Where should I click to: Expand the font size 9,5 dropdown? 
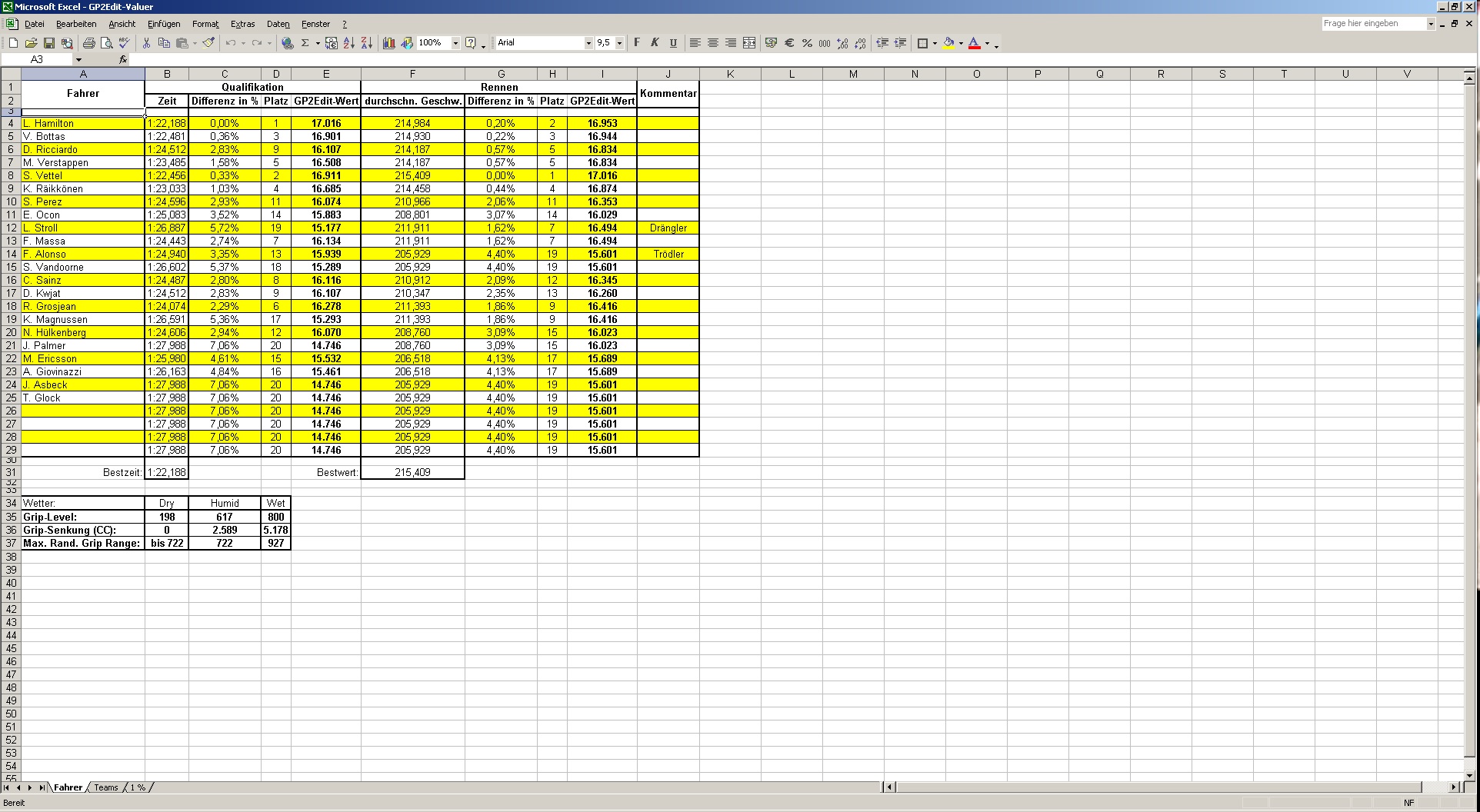coord(619,43)
